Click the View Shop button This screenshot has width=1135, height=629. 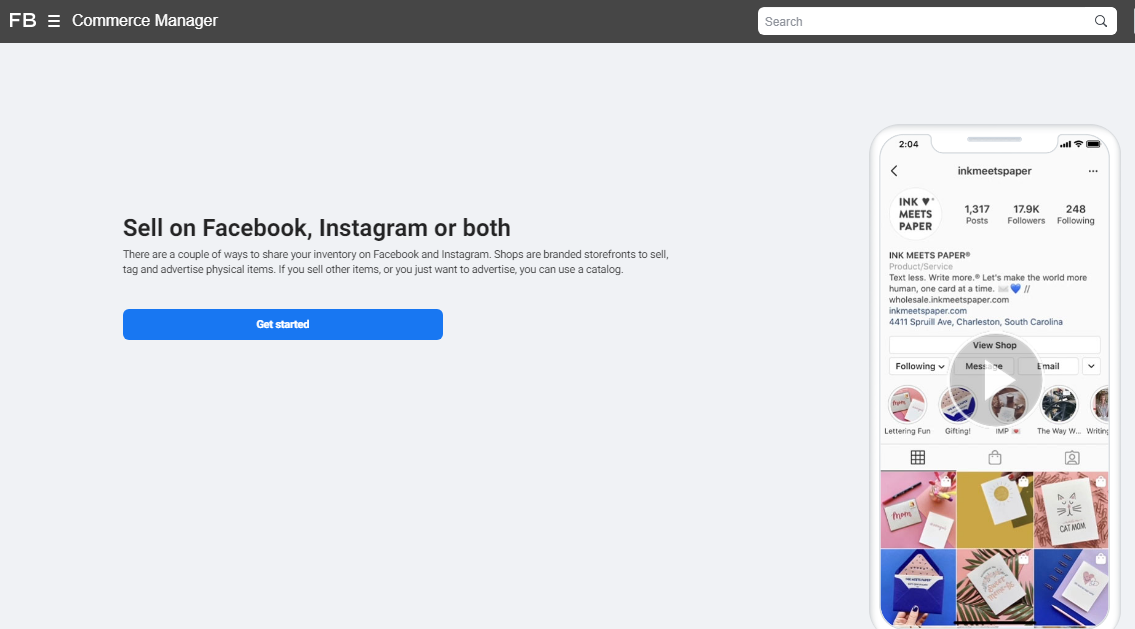994,345
